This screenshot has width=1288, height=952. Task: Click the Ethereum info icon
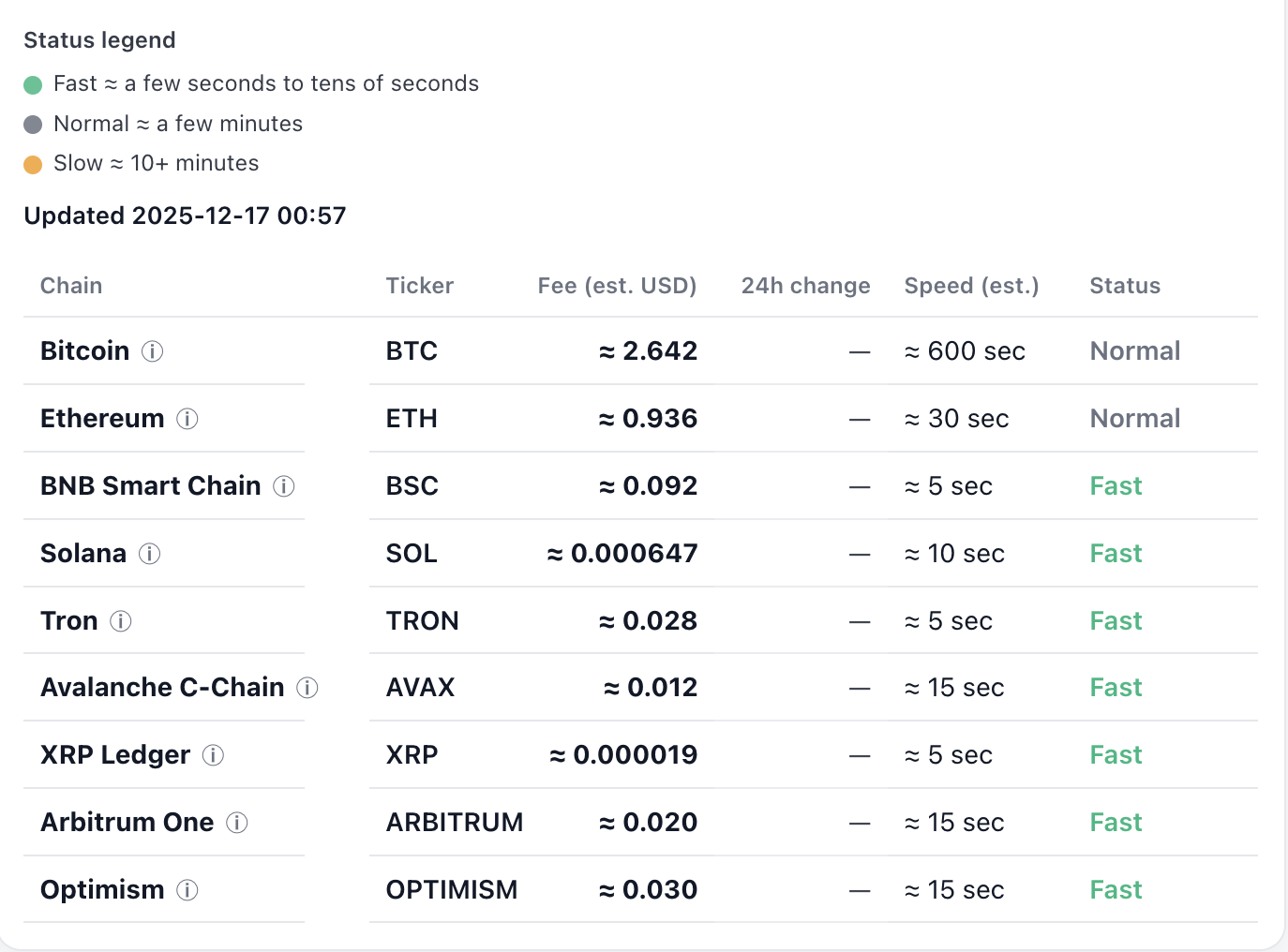coord(188,419)
